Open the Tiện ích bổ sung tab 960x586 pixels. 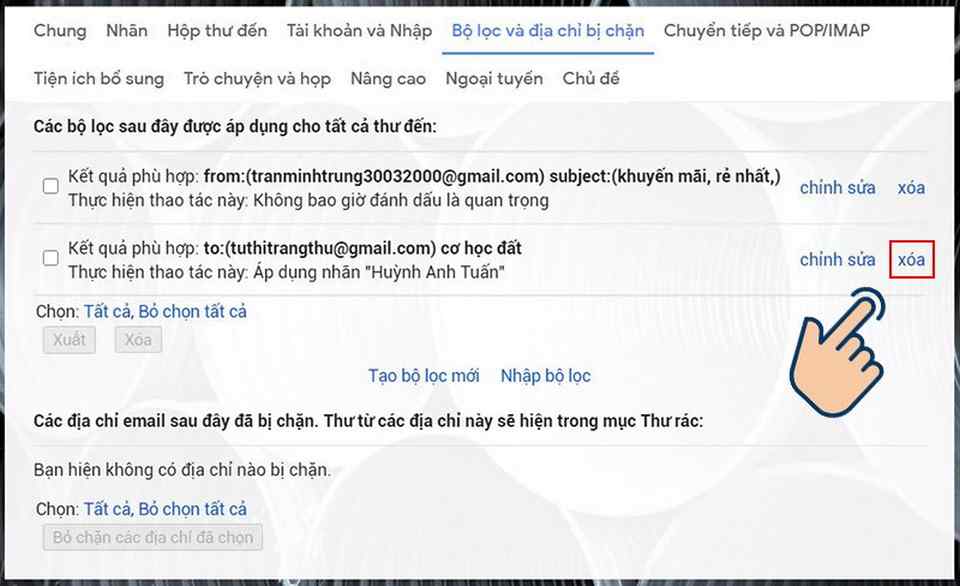coord(98,78)
